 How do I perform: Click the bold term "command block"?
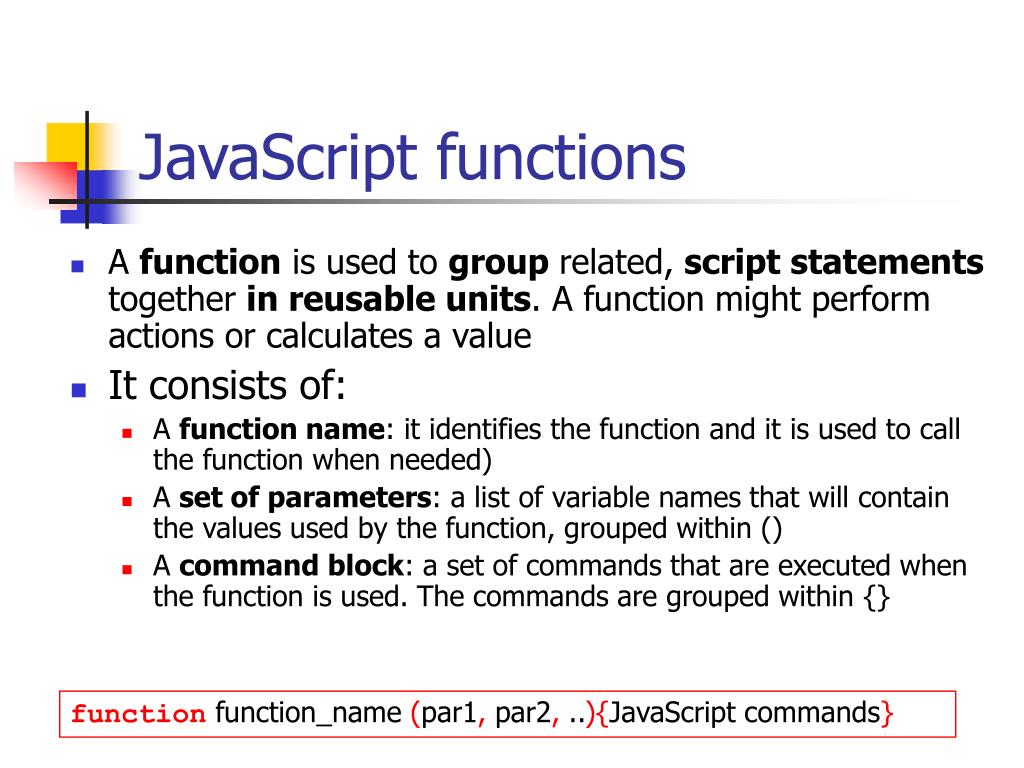(292, 566)
